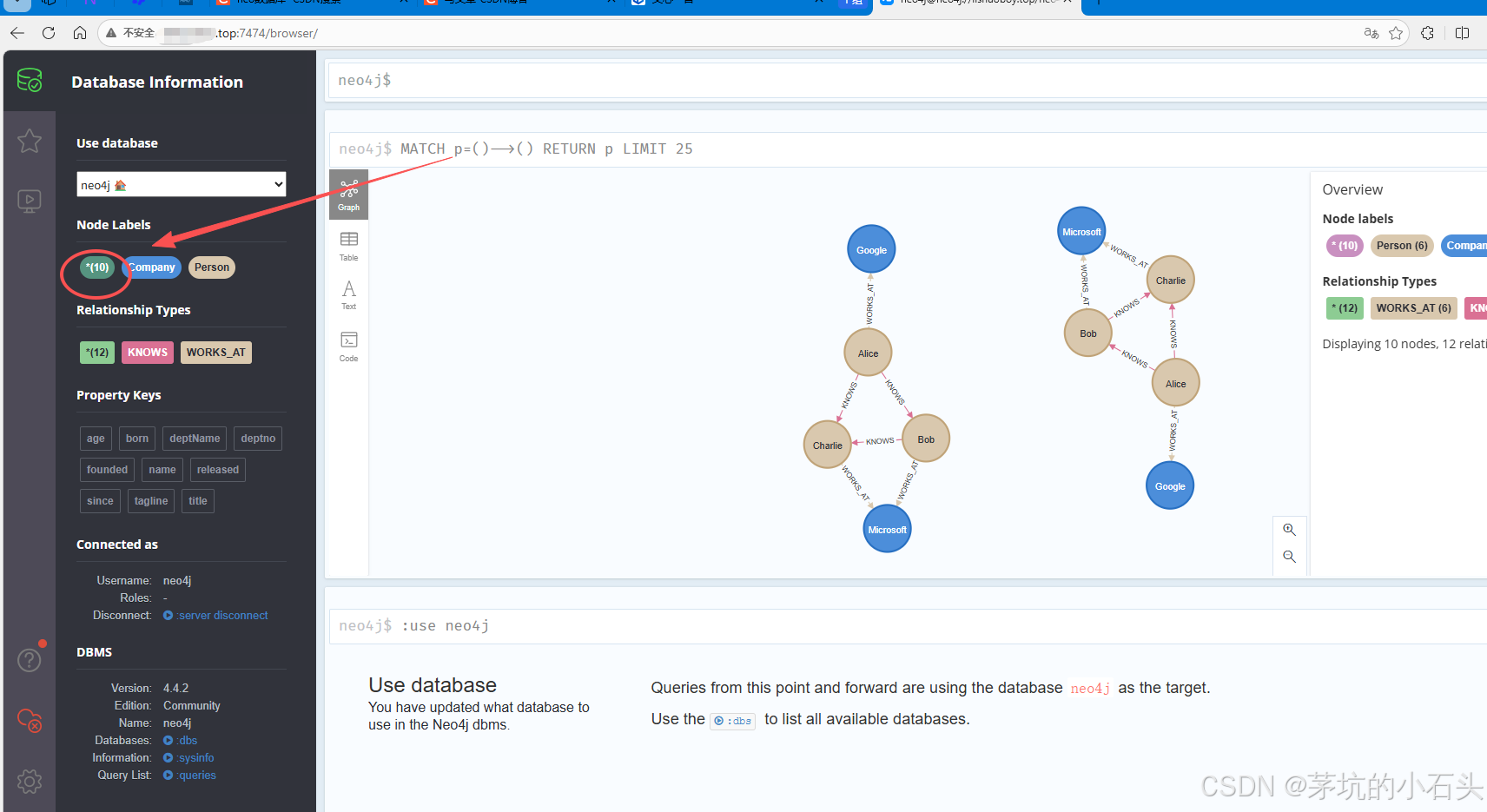Image resolution: width=1487 pixels, height=812 pixels.
Task: Go back in the browser
Action: (x=17, y=33)
